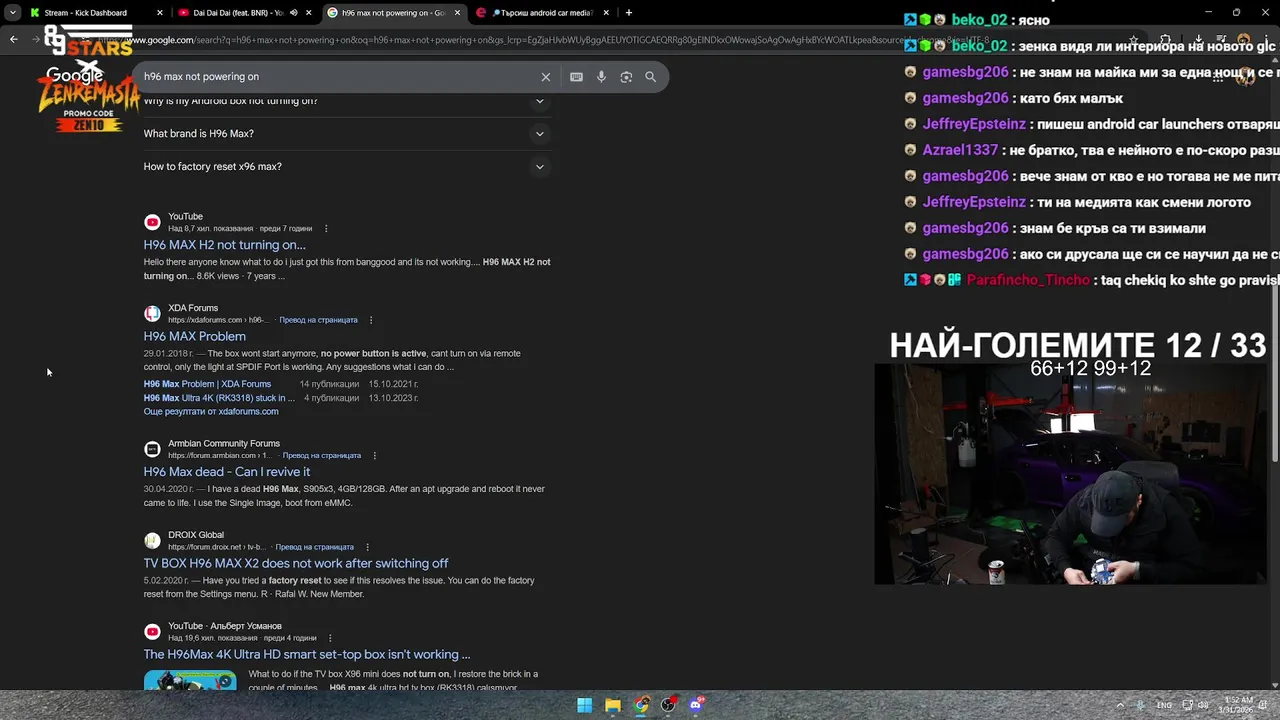Switch to Stream - Kick Dashboard tab
Screen dimensions: 1280x720
tap(86, 13)
